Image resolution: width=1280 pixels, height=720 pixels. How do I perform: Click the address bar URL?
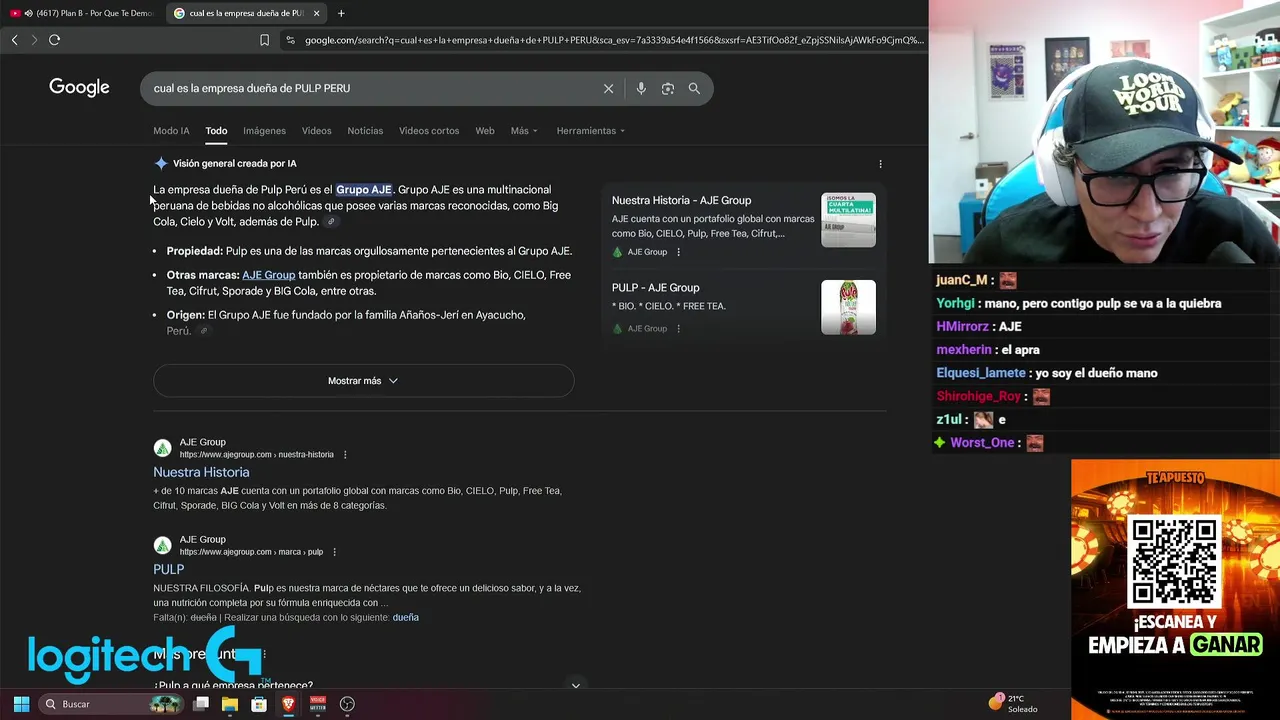(x=613, y=40)
